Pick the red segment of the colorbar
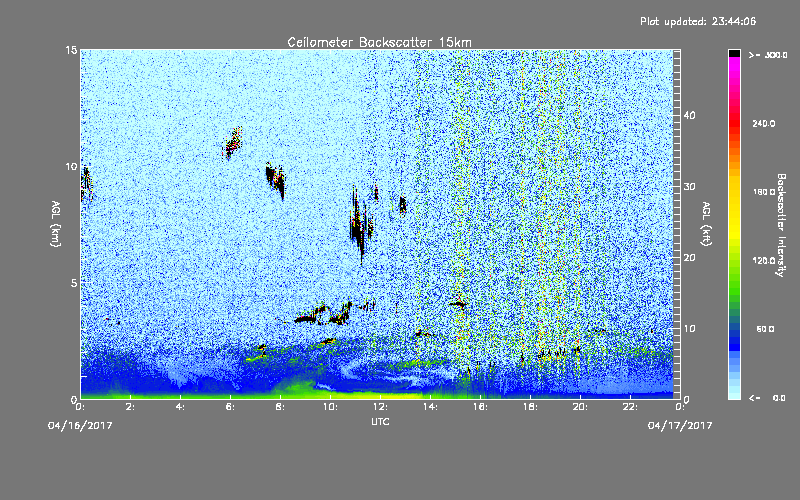 pyautogui.click(x=734, y=122)
